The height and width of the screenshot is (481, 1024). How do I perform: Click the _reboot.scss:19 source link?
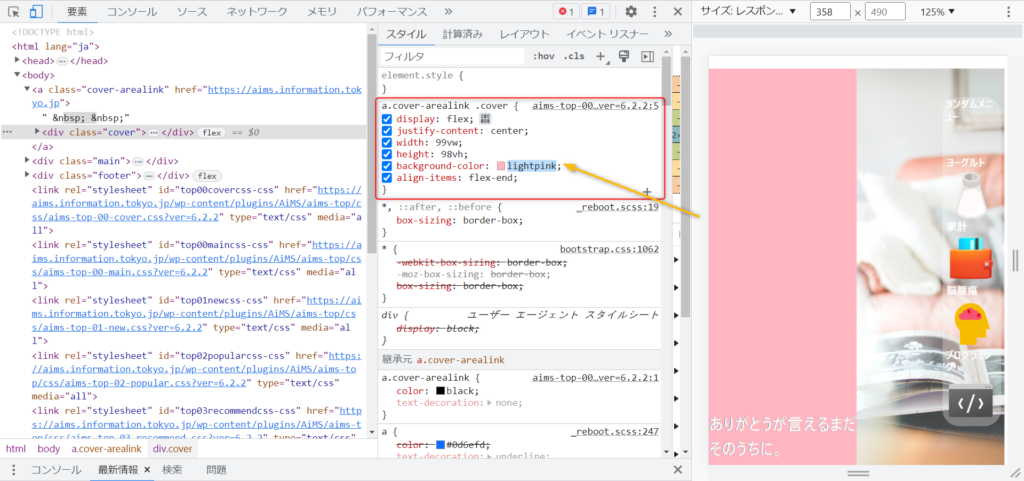click(x=617, y=208)
